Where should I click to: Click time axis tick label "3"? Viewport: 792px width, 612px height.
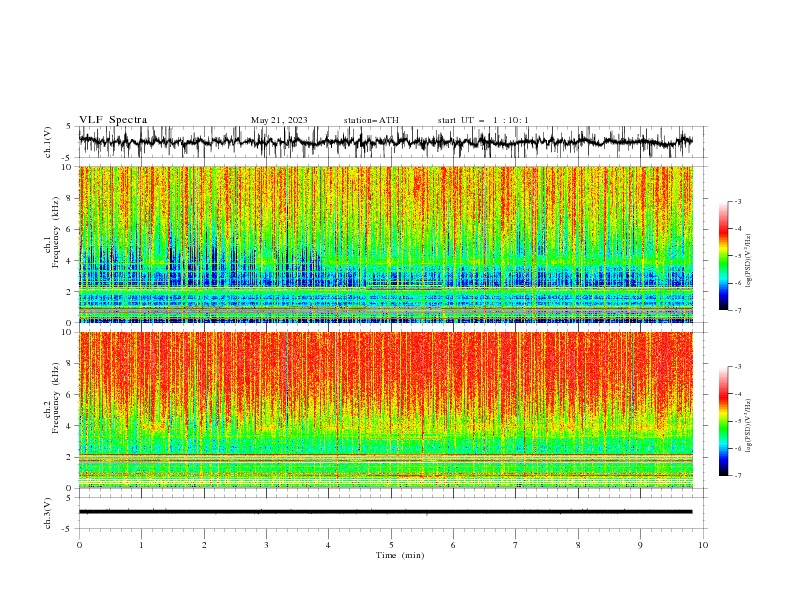click(x=266, y=545)
